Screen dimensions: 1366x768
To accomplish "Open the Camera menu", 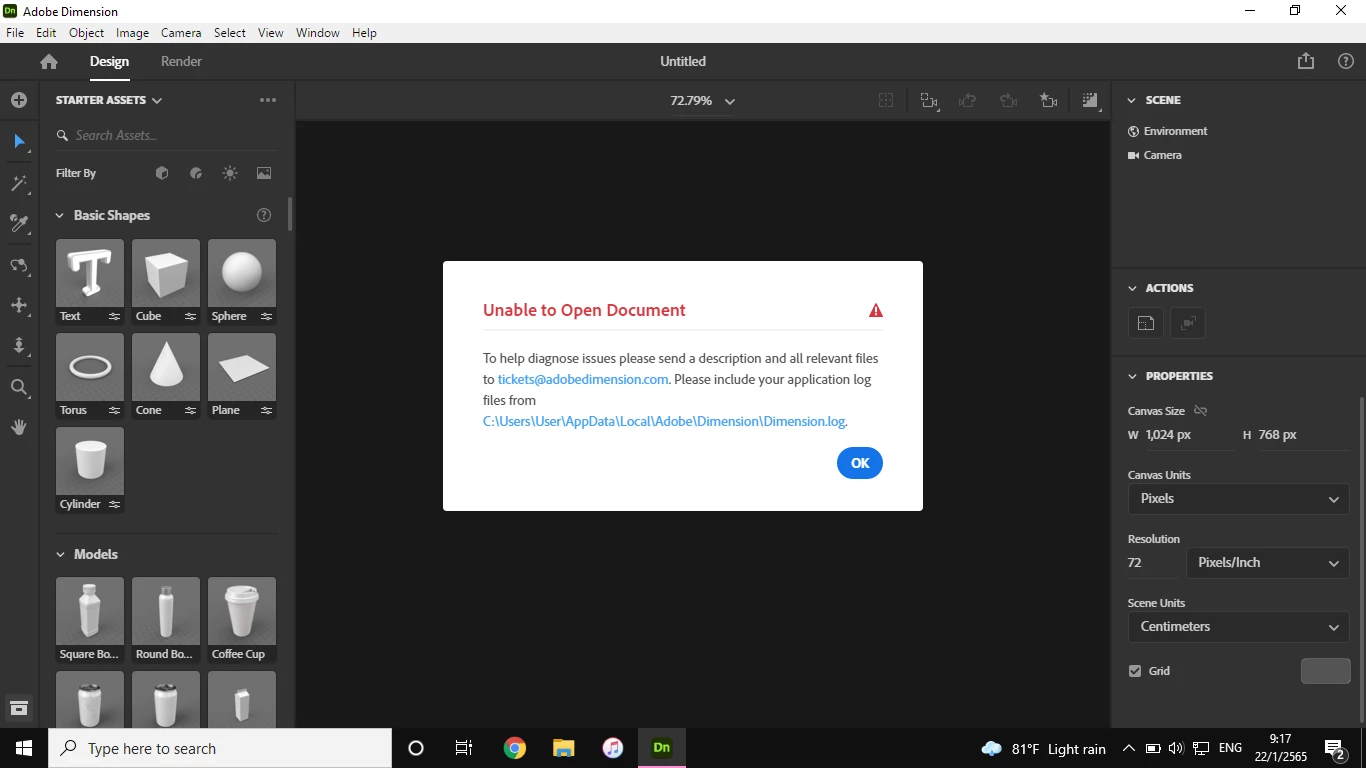I will 181,33.
